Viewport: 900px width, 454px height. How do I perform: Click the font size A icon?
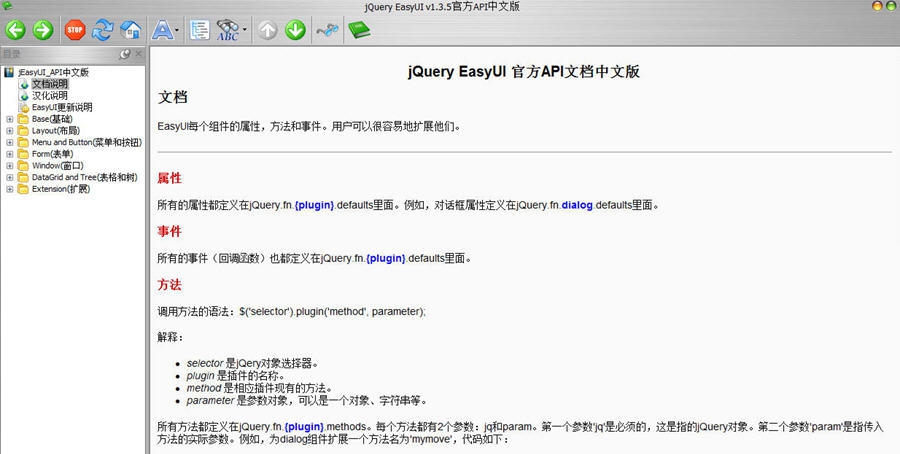click(162, 30)
